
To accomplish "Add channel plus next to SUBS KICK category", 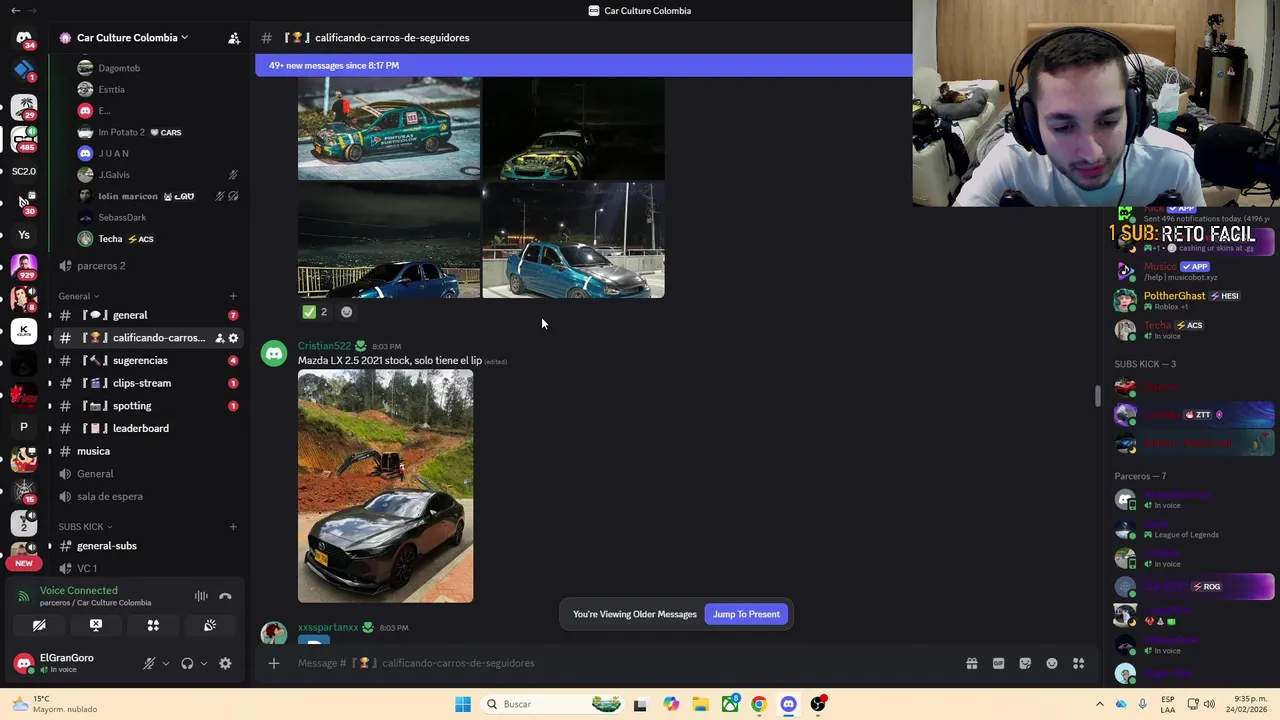I will pos(233,526).
